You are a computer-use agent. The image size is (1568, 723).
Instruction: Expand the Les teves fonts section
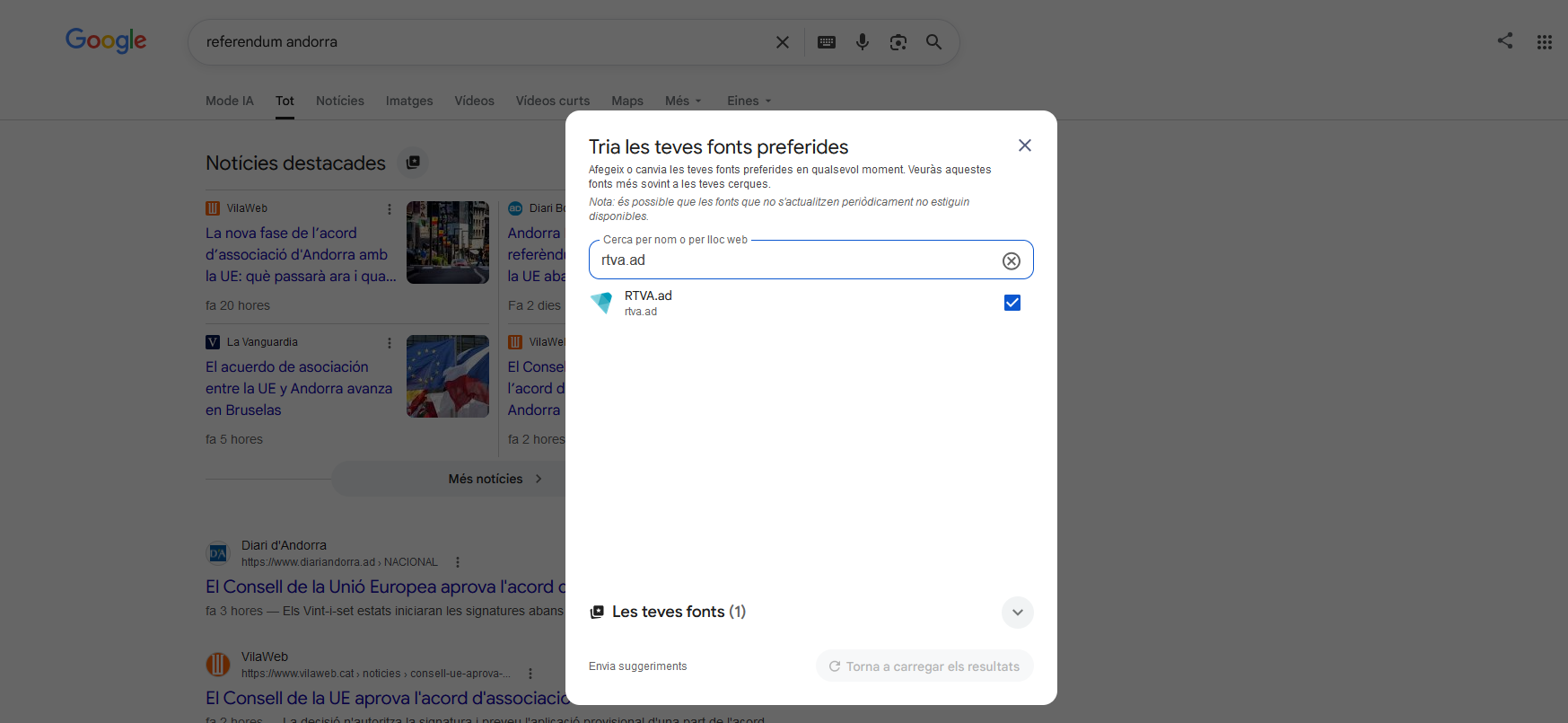[x=1017, y=613]
